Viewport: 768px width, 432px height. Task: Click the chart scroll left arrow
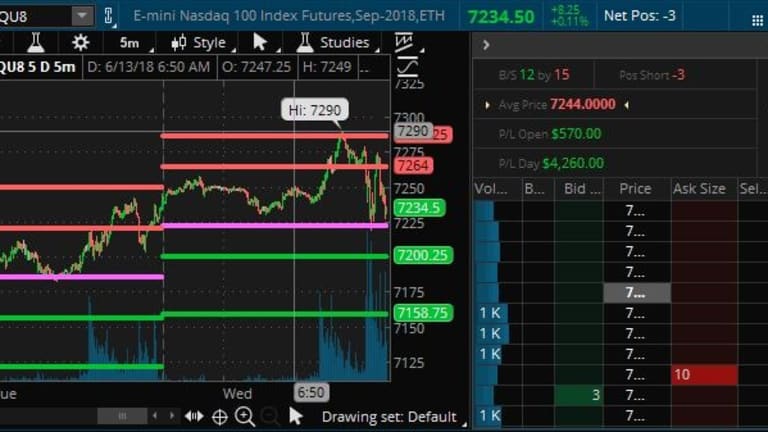(x=155, y=416)
